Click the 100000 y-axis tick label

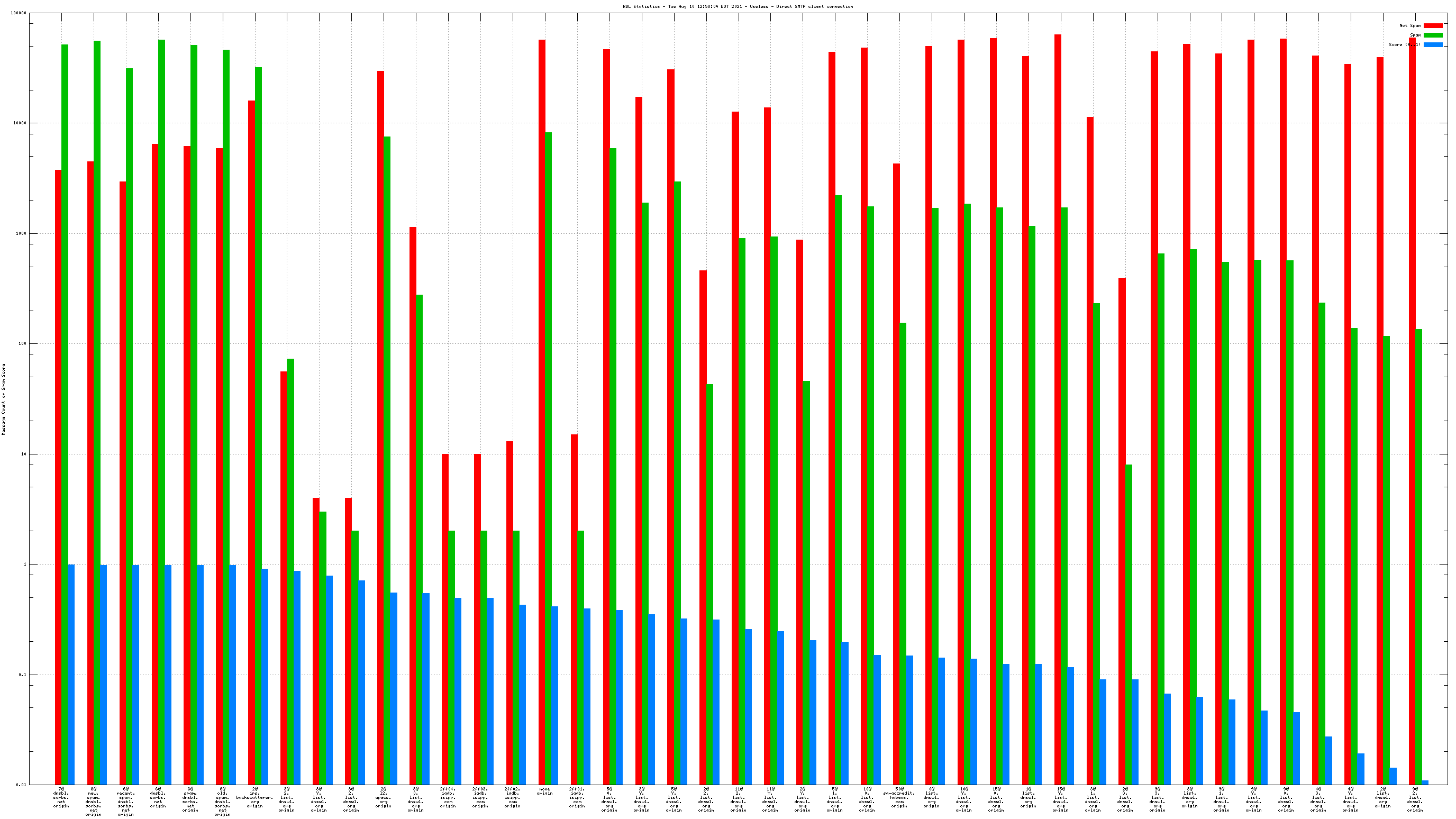(19, 13)
